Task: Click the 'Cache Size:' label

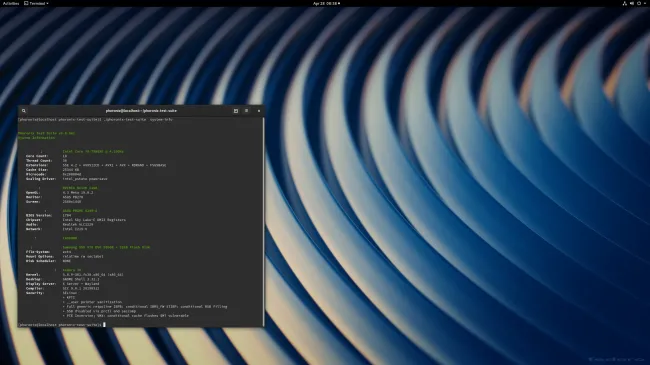Action: (x=37, y=170)
